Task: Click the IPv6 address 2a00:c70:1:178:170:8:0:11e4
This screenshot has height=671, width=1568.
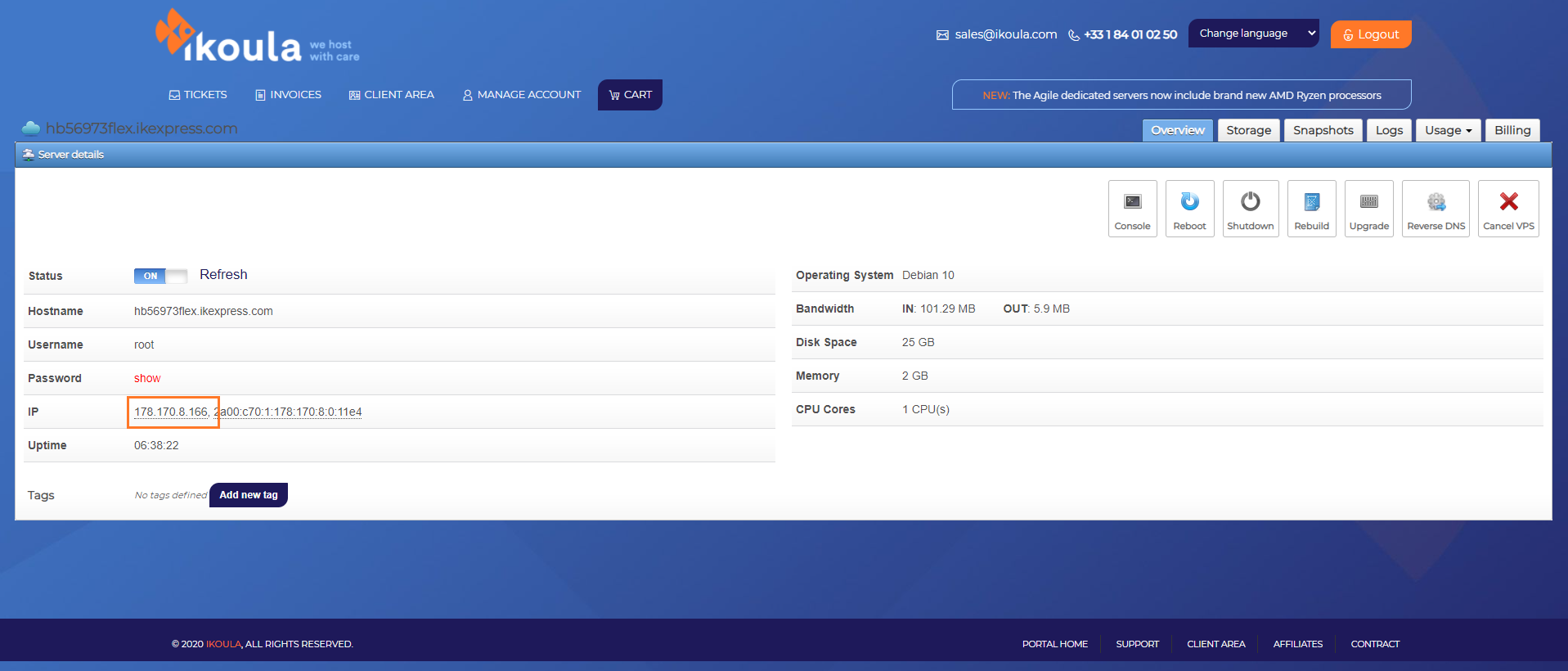Action: click(x=288, y=412)
